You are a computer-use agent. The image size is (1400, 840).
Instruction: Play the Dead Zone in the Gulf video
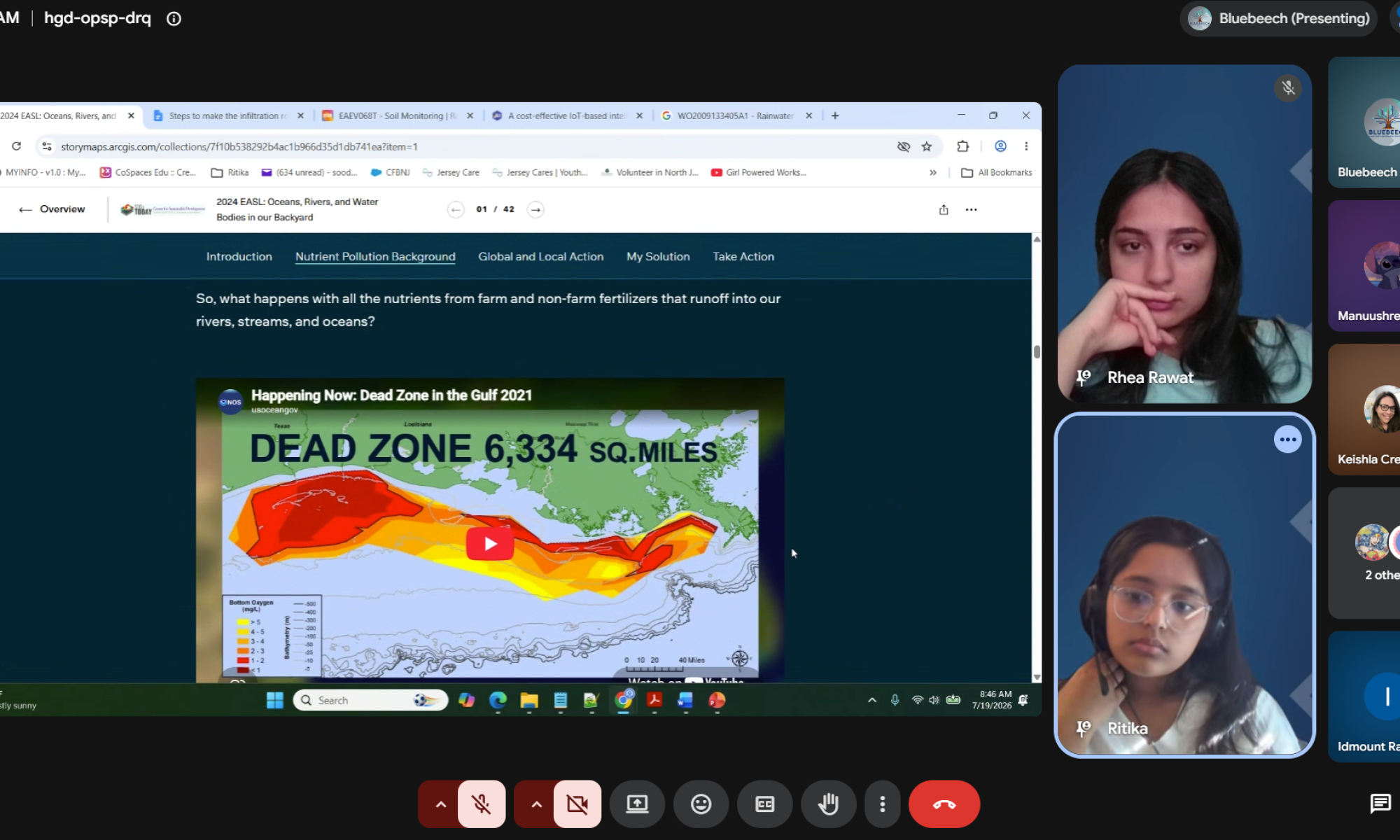coord(490,544)
